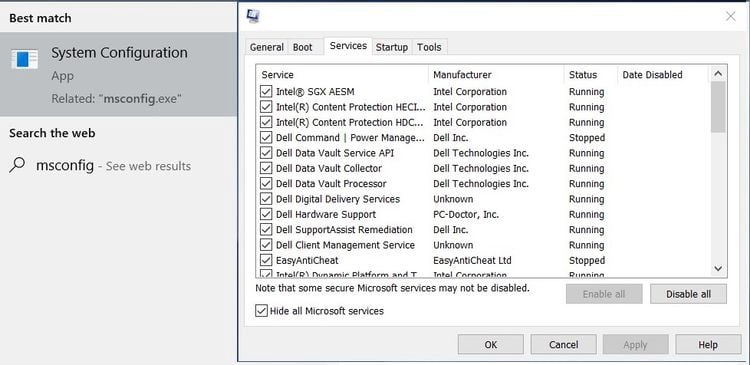Select Dell Digital Delivery Services row name

338,199
